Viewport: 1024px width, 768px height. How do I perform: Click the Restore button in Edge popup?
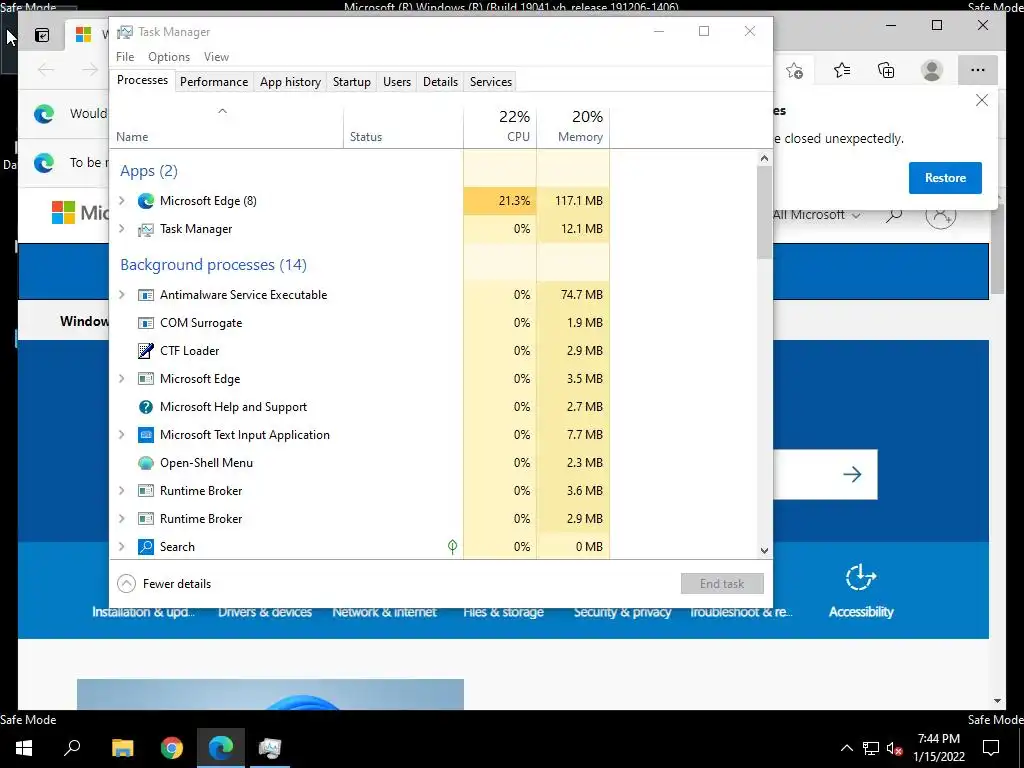point(945,178)
